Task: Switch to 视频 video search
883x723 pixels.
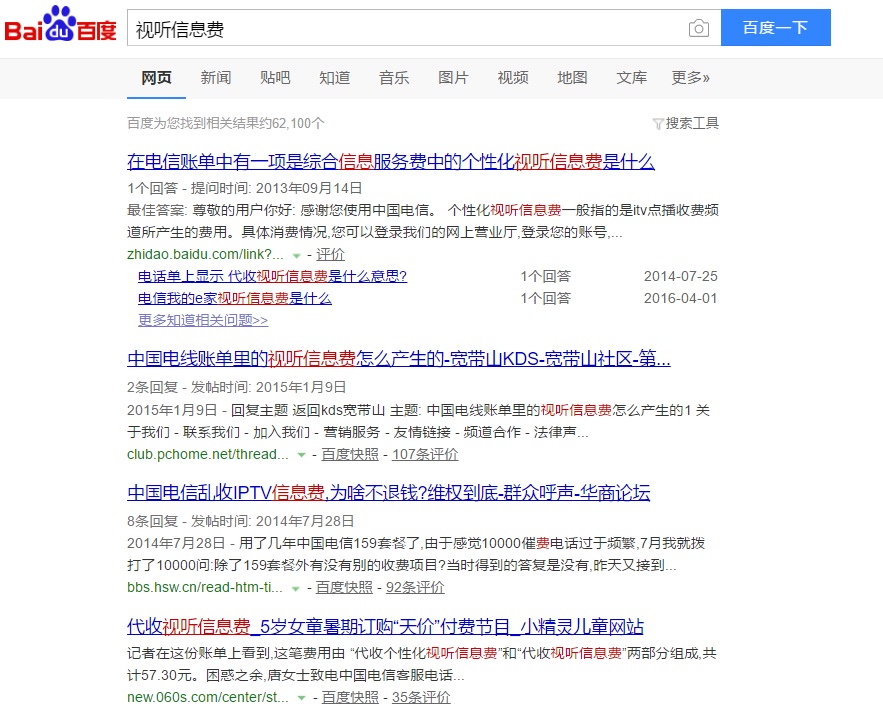Action: click(512, 77)
